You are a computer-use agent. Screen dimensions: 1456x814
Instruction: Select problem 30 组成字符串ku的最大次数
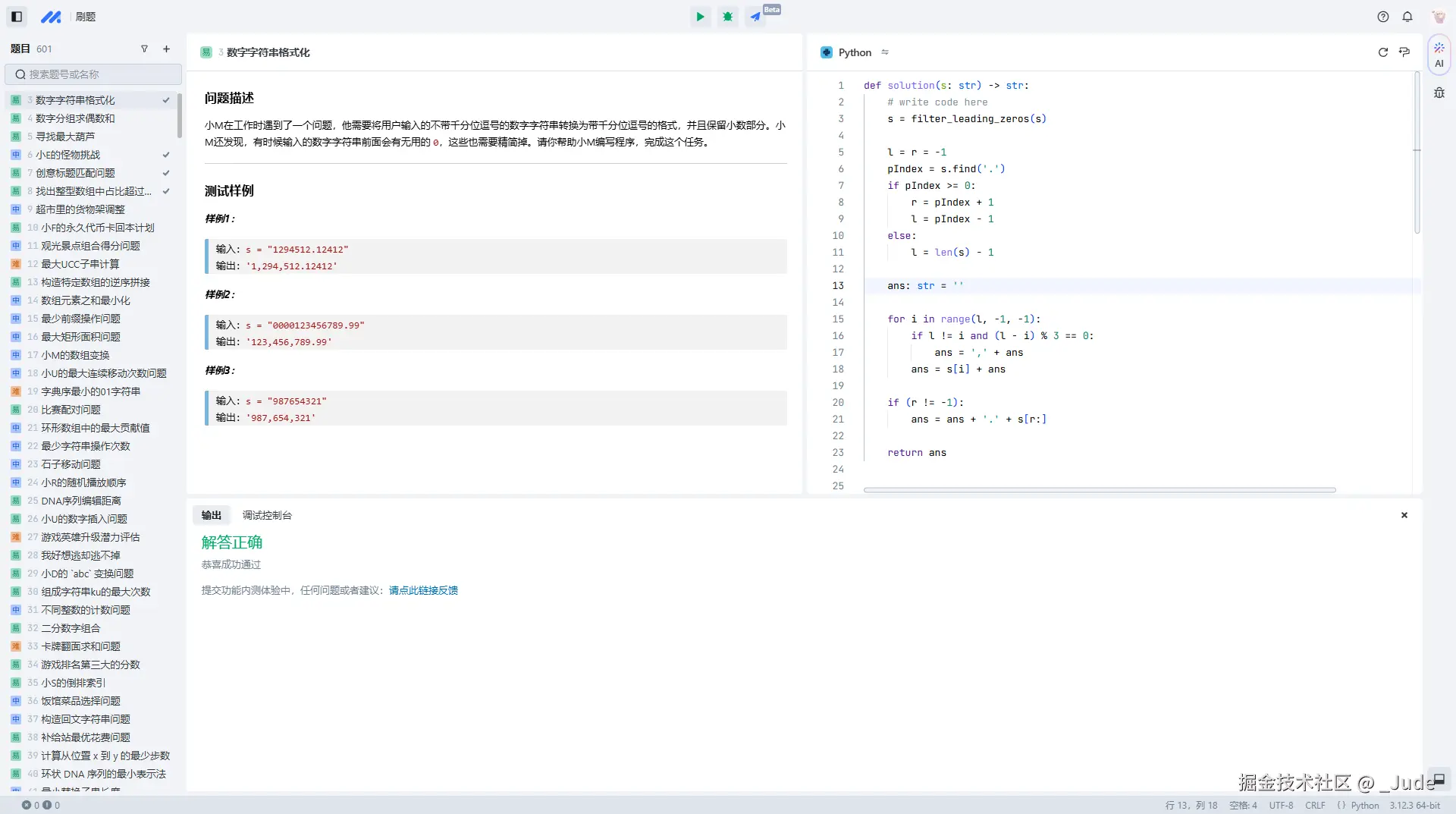(91, 592)
